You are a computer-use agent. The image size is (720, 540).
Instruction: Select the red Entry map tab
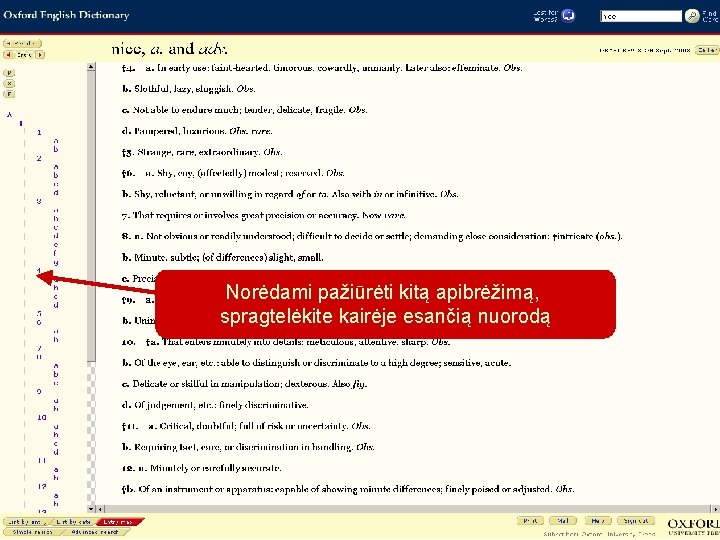118,522
